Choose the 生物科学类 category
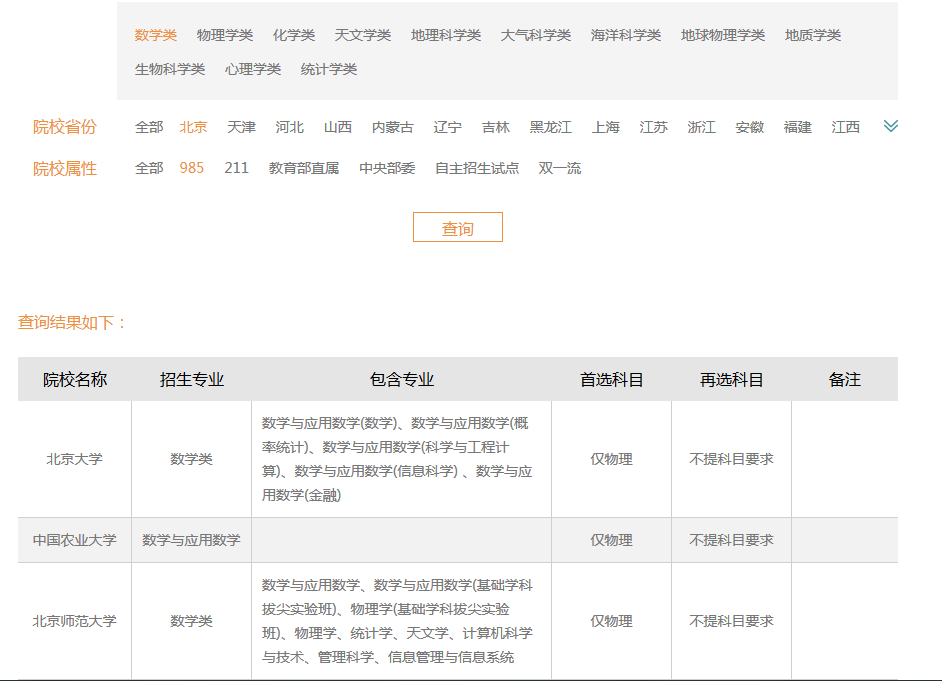Image resolution: width=942 pixels, height=681 pixels. tap(170, 70)
